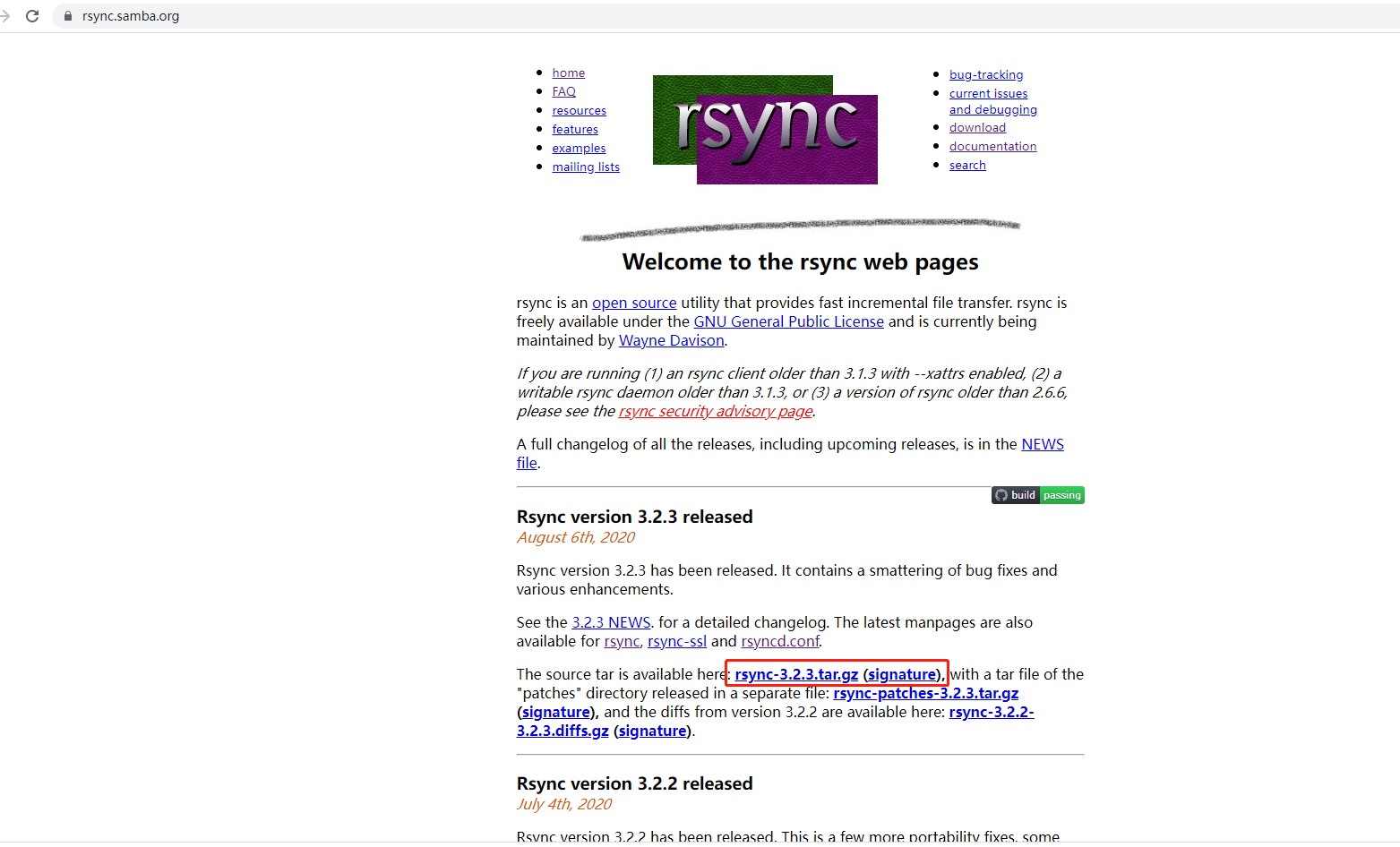Screen dimensions: 1400x847
Task: Click the GitHub build passing badge
Action: click(1037, 494)
